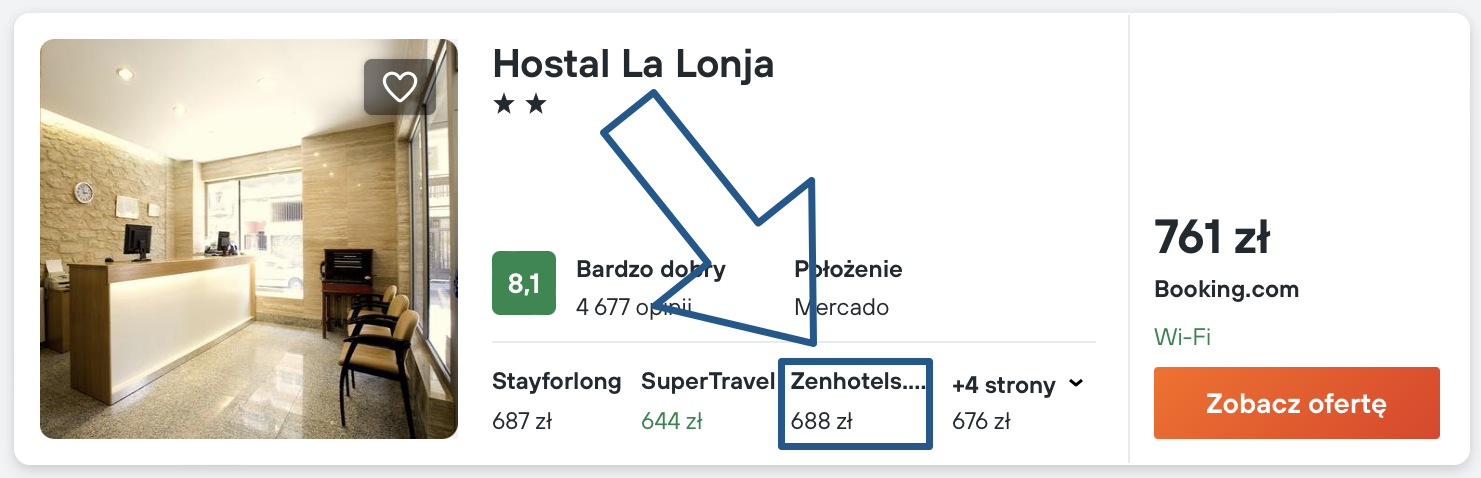Click the two-star rating icons
The height and width of the screenshot is (478, 1481).
tap(520, 105)
